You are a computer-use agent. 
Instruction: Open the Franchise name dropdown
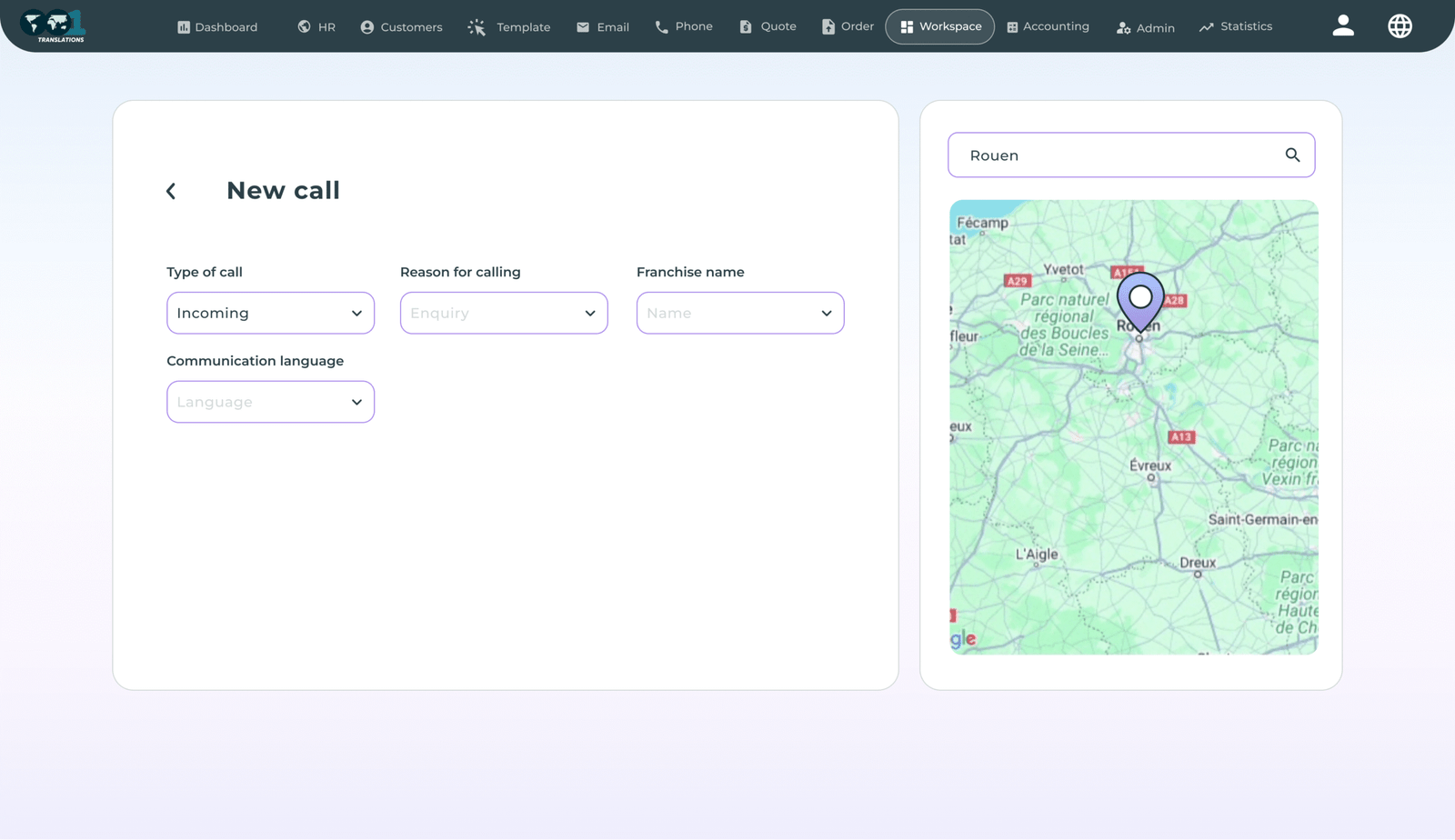(x=739, y=313)
